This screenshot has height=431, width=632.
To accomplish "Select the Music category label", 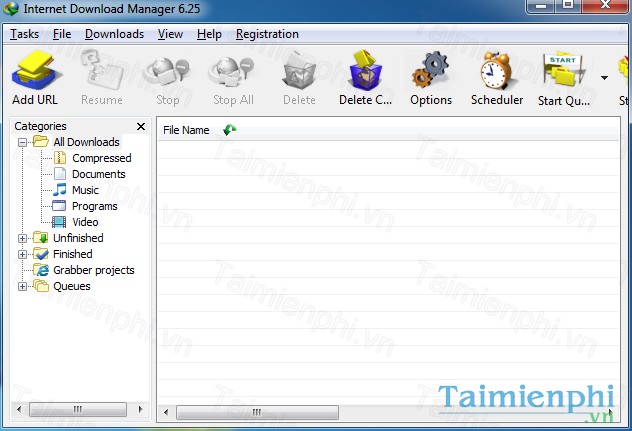I will pyautogui.click(x=85, y=190).
